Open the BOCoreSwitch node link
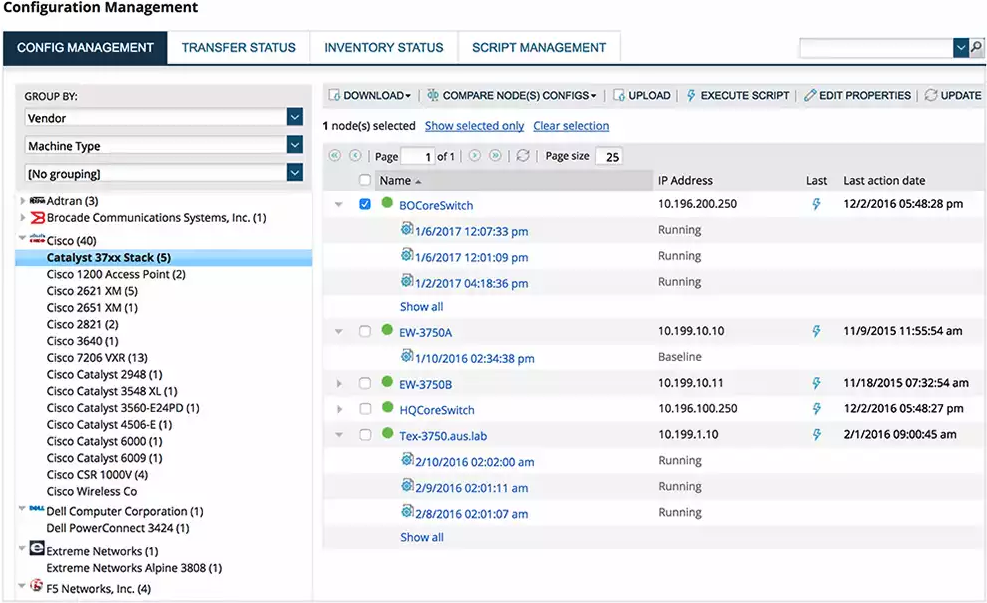Image resolution: width=987 pixels, height=603 pixels. point(436,205)
